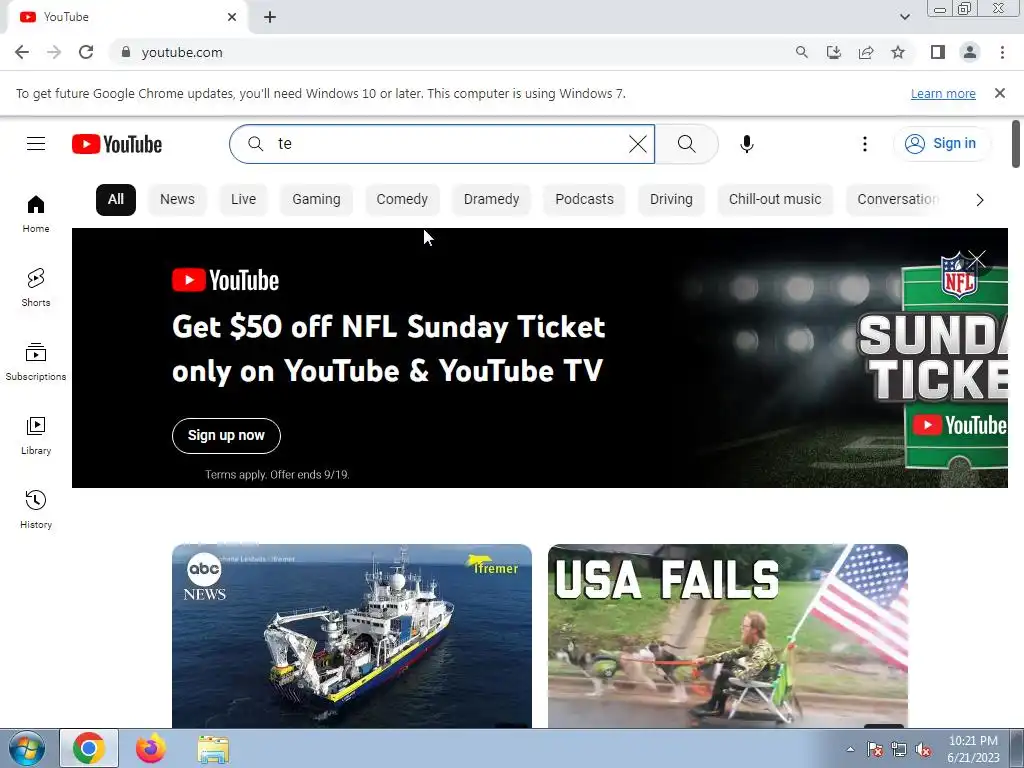The height and width of the screenshot is (768, 1024).
Task: Launch Firefox from the taskbar
Action: pos(151,748)
